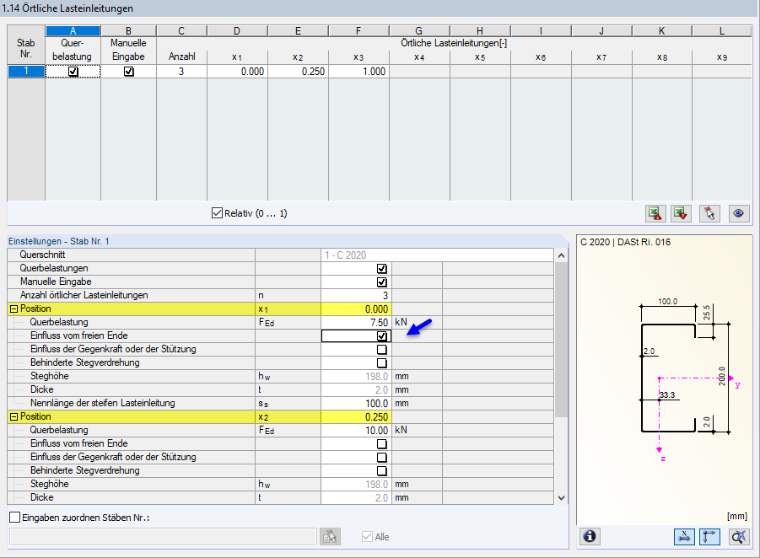Screen dimensions: 760x558
Task: Edit Position x2 value 0.250
Action: click(356, 417)
